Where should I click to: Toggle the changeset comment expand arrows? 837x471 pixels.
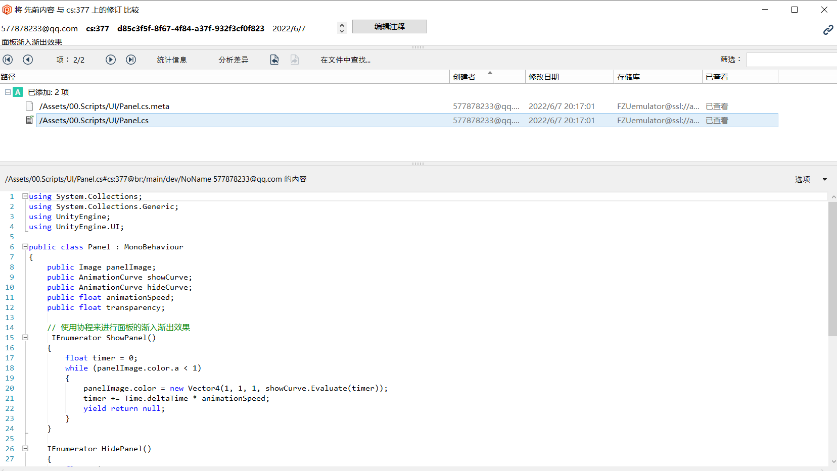[x=342, y=28]
